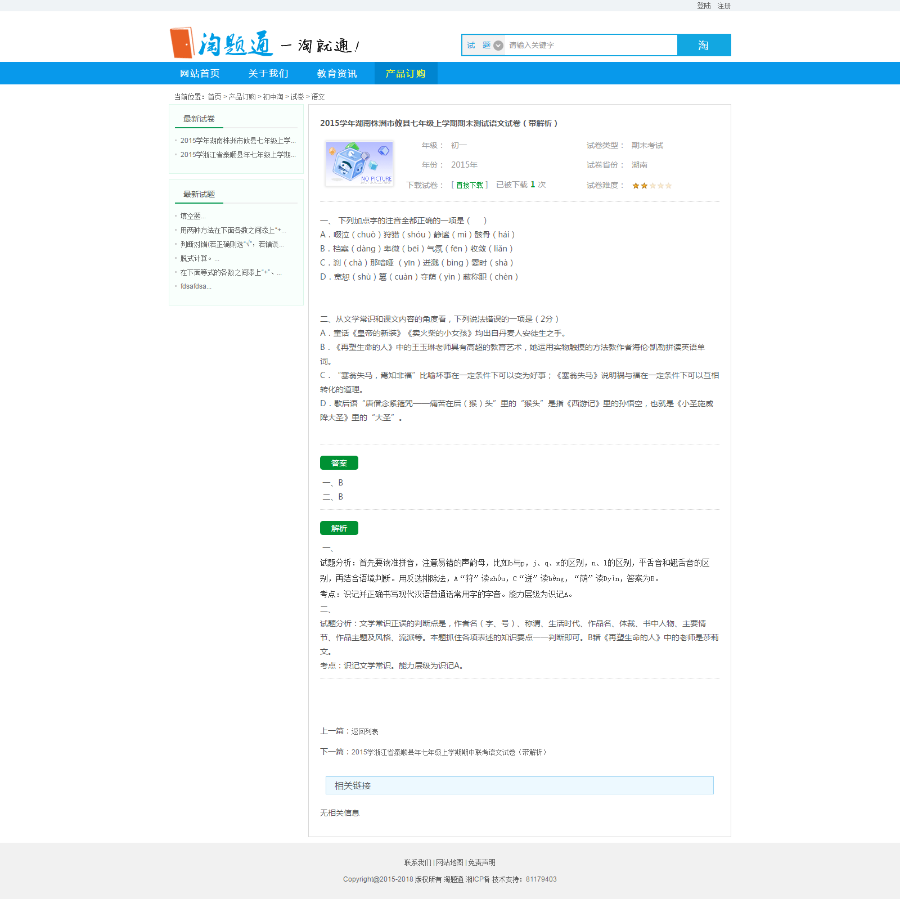Screen dimensions: 900x899
Task: Click the NO PICTURE paper thumbnail
Action: pyautogui.click(x=359, y=164)
